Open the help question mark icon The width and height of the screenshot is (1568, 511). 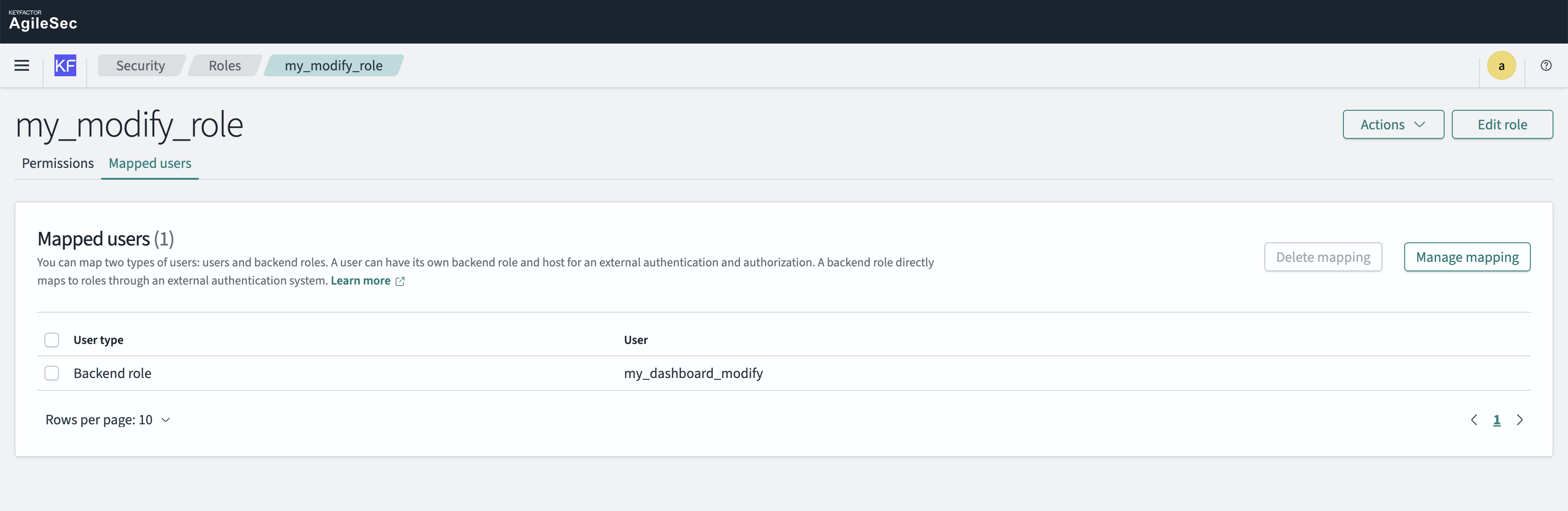pos(1545,66)
